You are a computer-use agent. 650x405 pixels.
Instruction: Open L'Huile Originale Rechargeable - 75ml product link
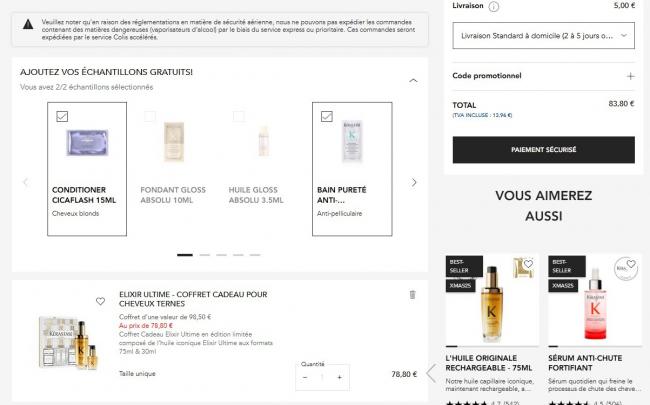pos(489,363)
